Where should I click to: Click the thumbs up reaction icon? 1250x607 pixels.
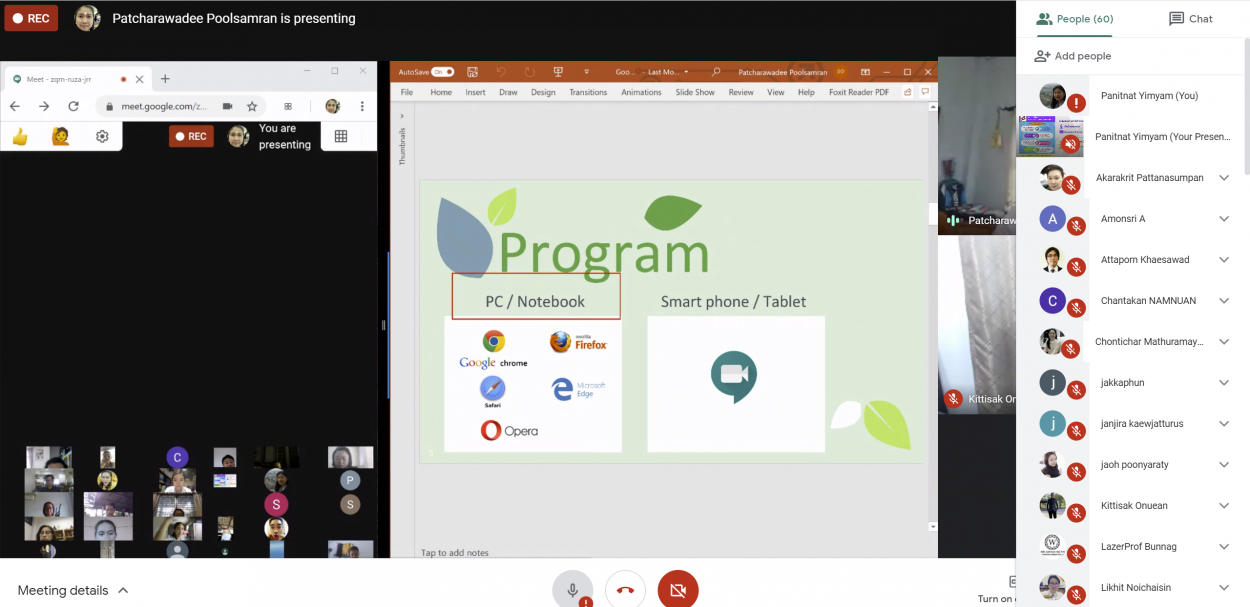[x=20, y=137]
